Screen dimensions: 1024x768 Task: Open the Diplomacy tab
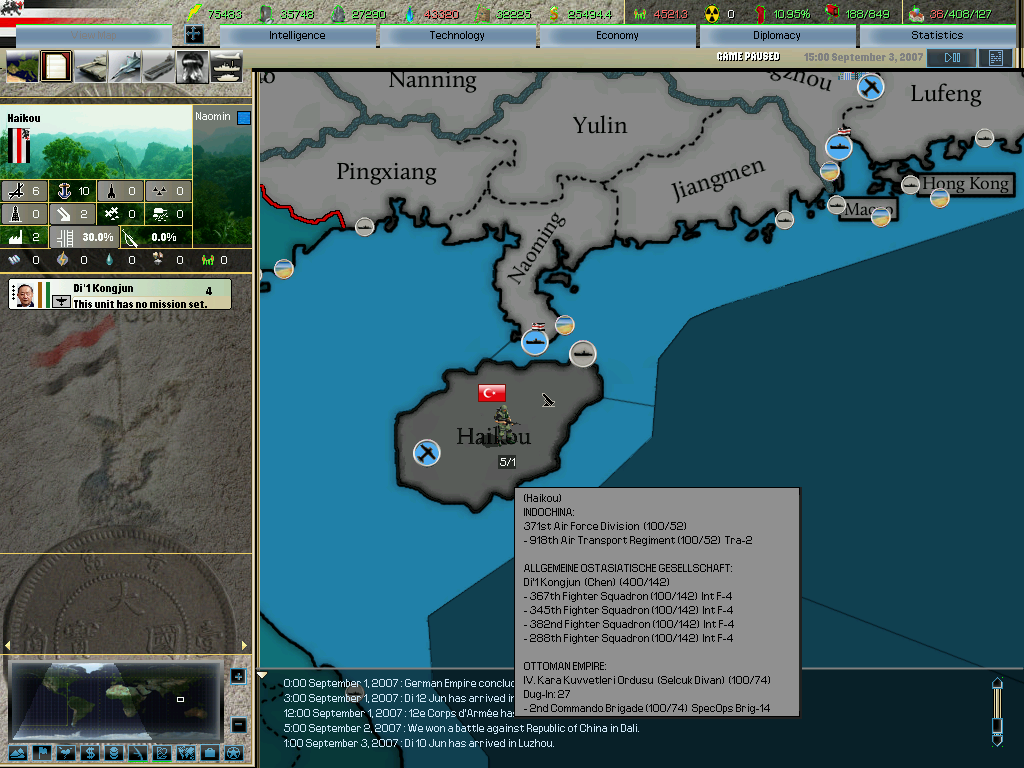777,36
